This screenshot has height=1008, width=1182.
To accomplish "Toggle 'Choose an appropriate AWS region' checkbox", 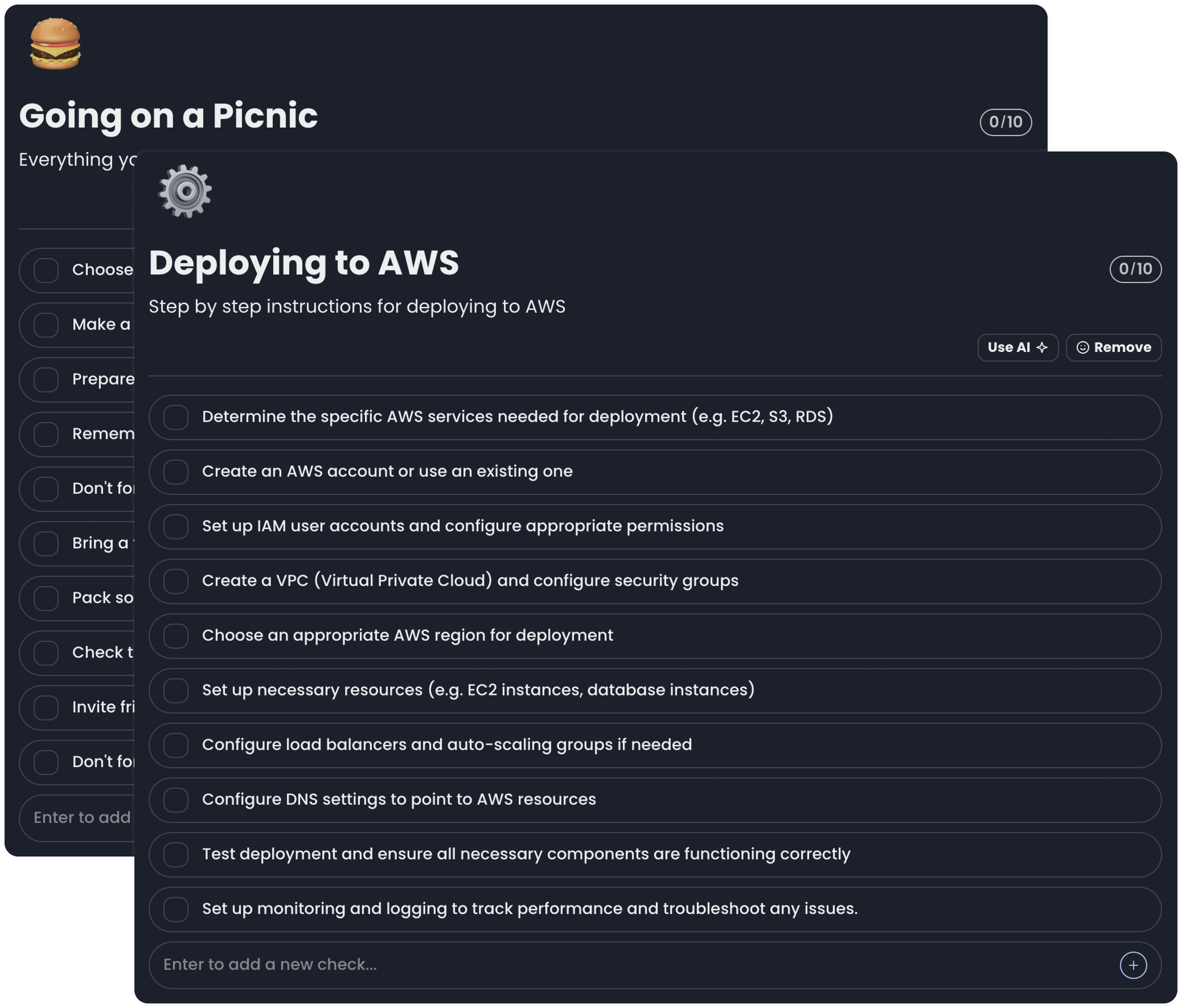I will point(176,635).
